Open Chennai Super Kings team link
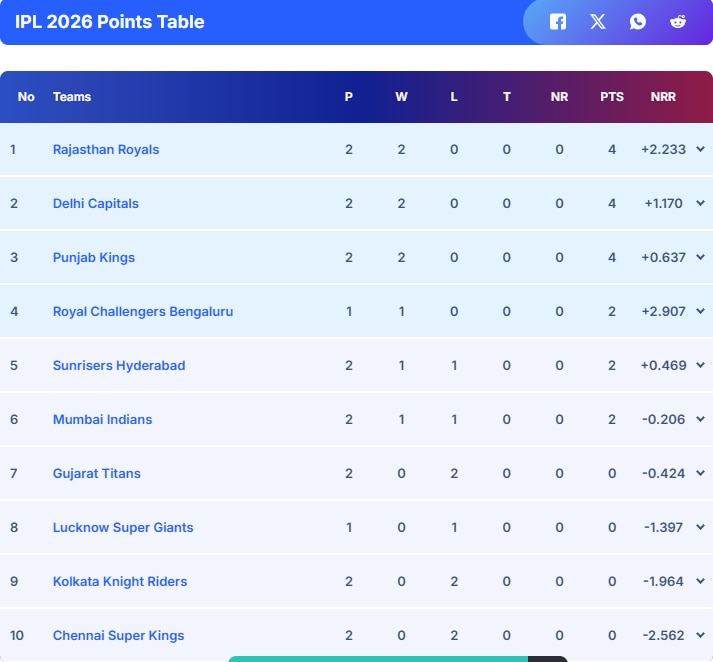Screen dimensions: 713x662 (x=118, y=635)
